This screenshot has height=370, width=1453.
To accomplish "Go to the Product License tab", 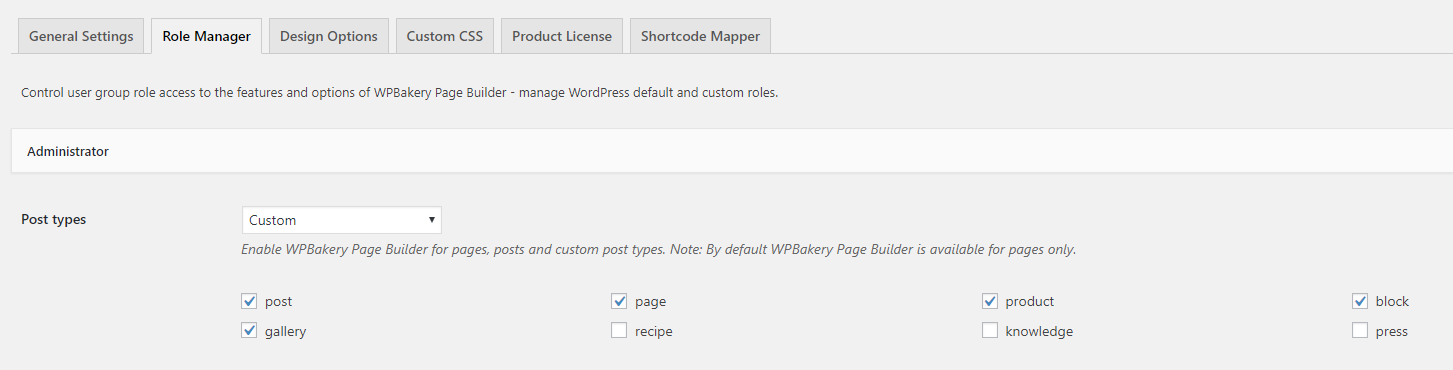I will [x=562, y=36].
